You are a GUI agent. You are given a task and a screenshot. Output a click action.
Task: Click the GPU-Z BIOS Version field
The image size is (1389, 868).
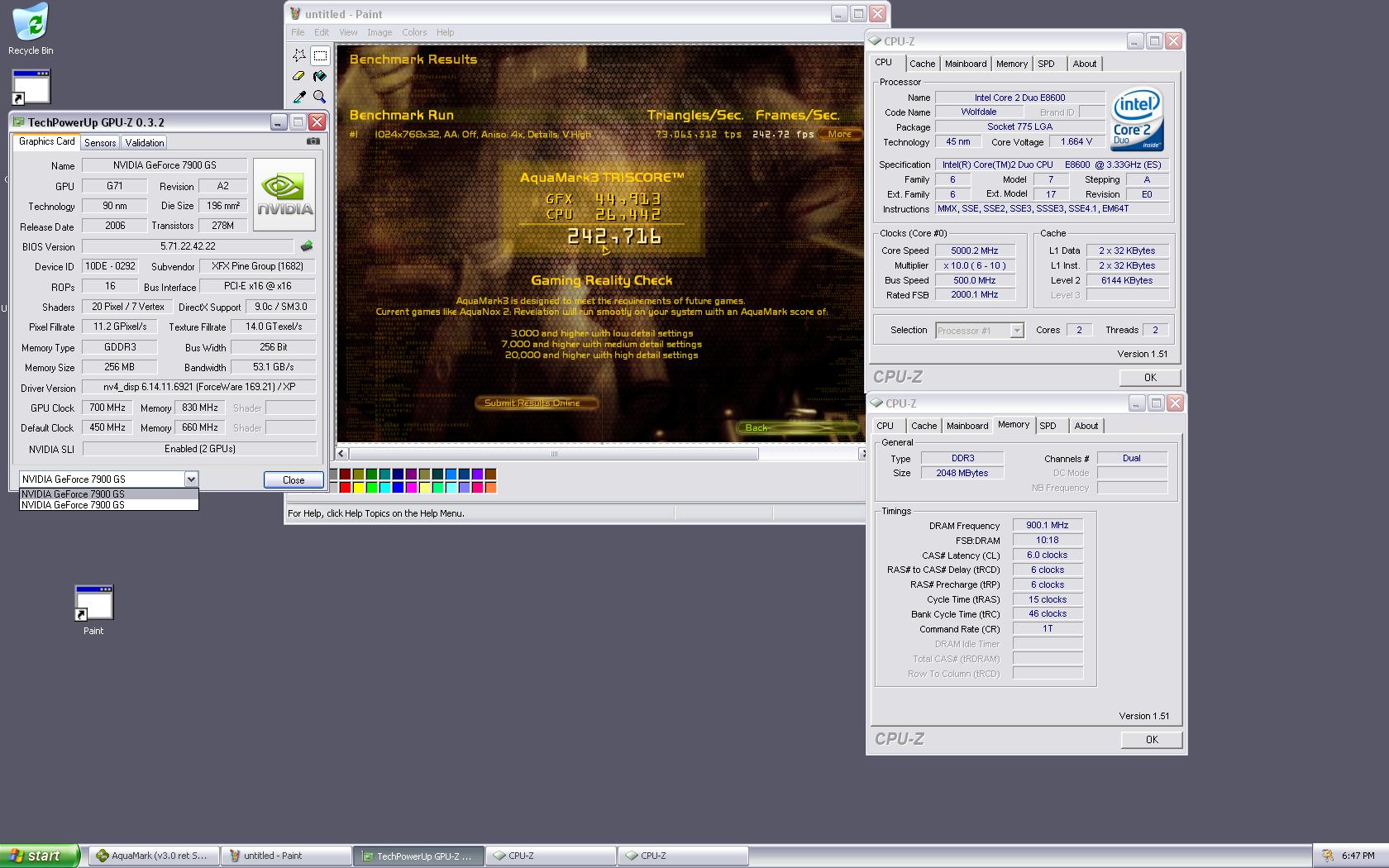pyautogui.click(x=188, y=246)
